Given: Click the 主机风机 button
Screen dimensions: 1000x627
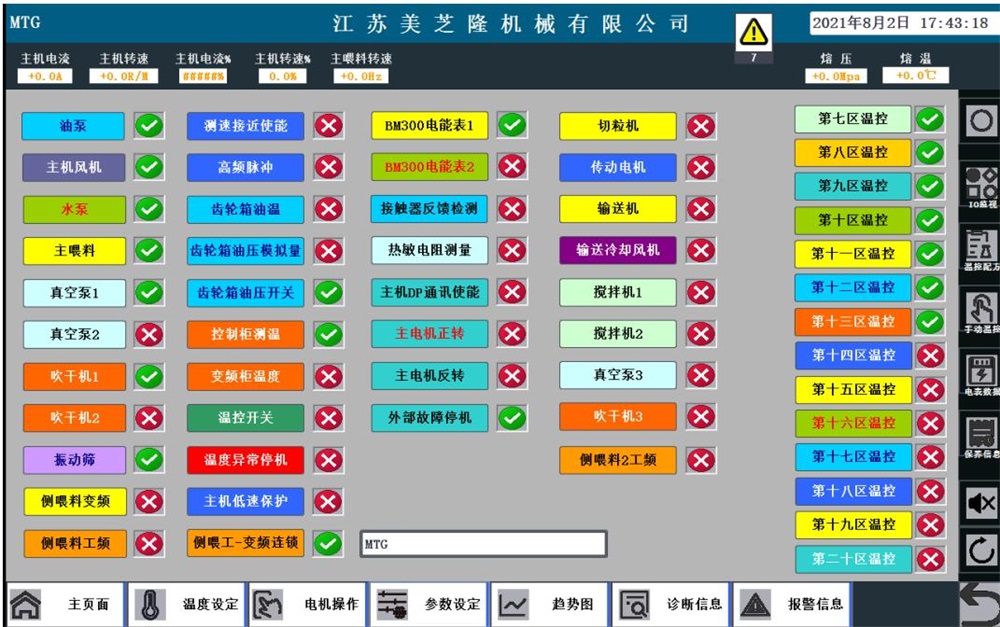Looking at the screenshot, I should coord(74,167).
